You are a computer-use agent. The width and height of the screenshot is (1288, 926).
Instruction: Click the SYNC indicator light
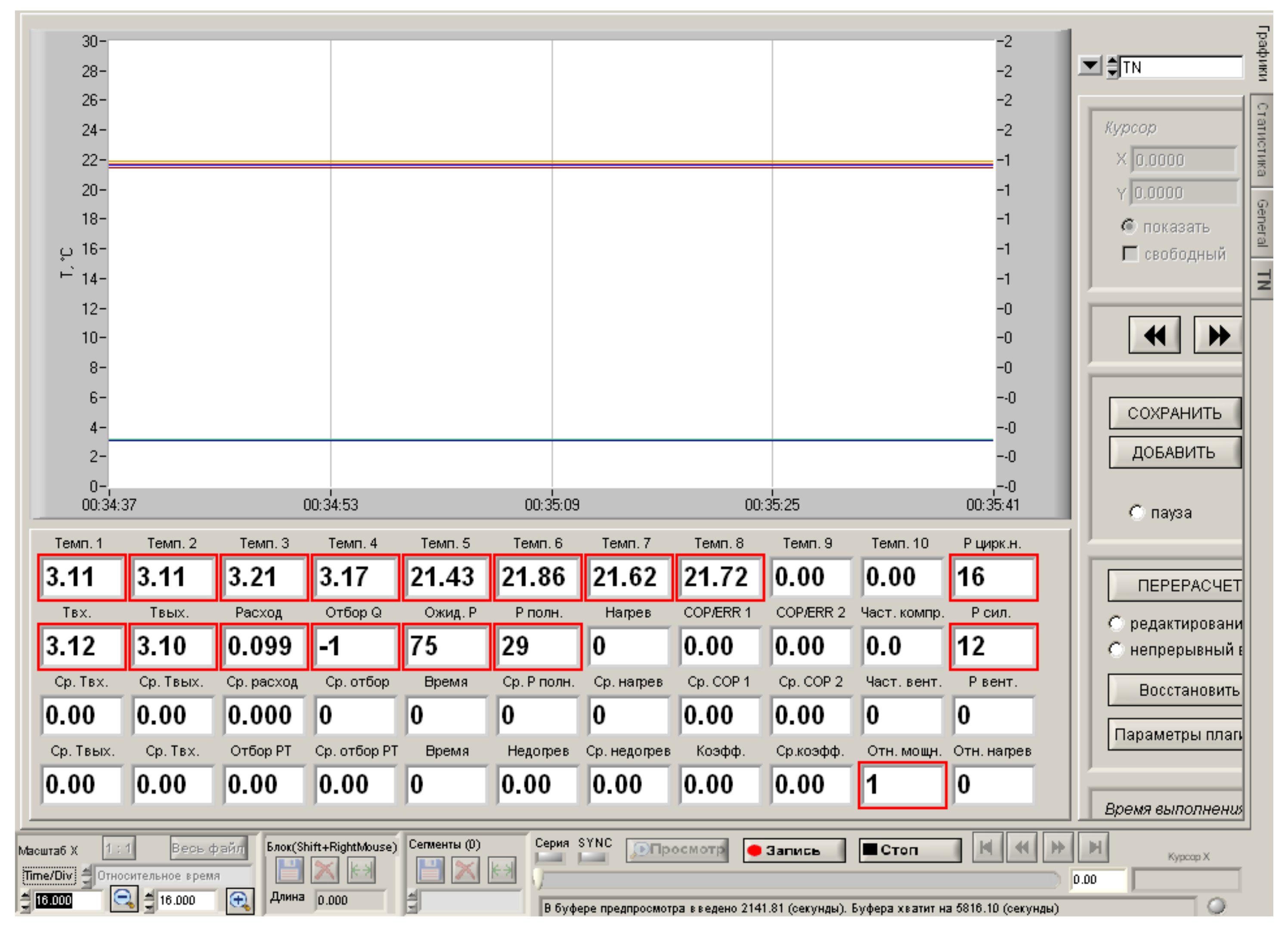tap(592, 858)
